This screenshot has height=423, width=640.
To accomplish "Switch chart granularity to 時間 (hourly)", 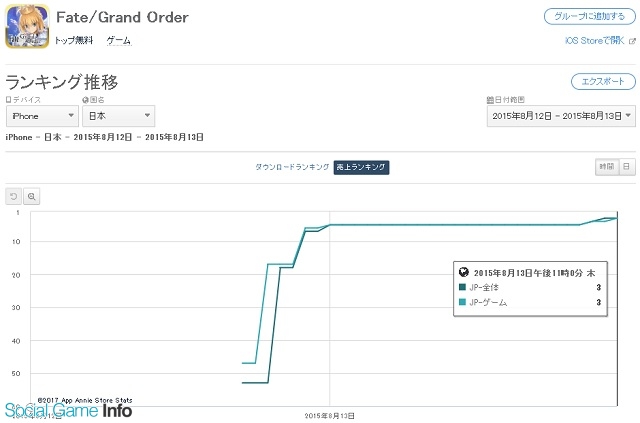I will pos(607,167).
